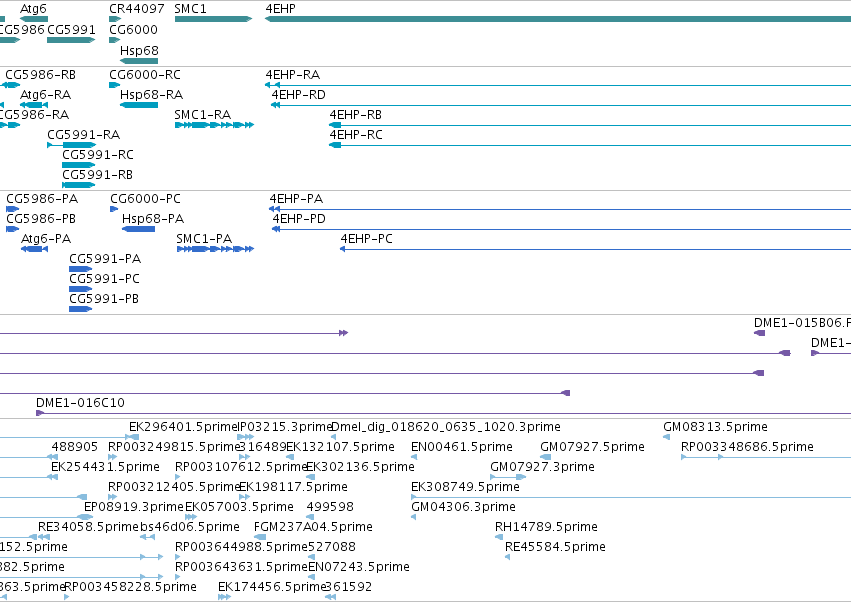Screen dimensions: 851x602
Task: Select transcript label CG5986-RB
Action: [x=41, y=74]
